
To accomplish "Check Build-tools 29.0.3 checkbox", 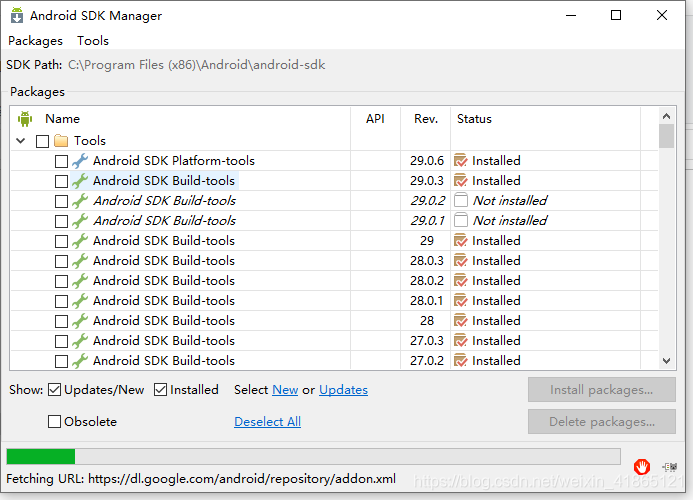I will (61, 181).
